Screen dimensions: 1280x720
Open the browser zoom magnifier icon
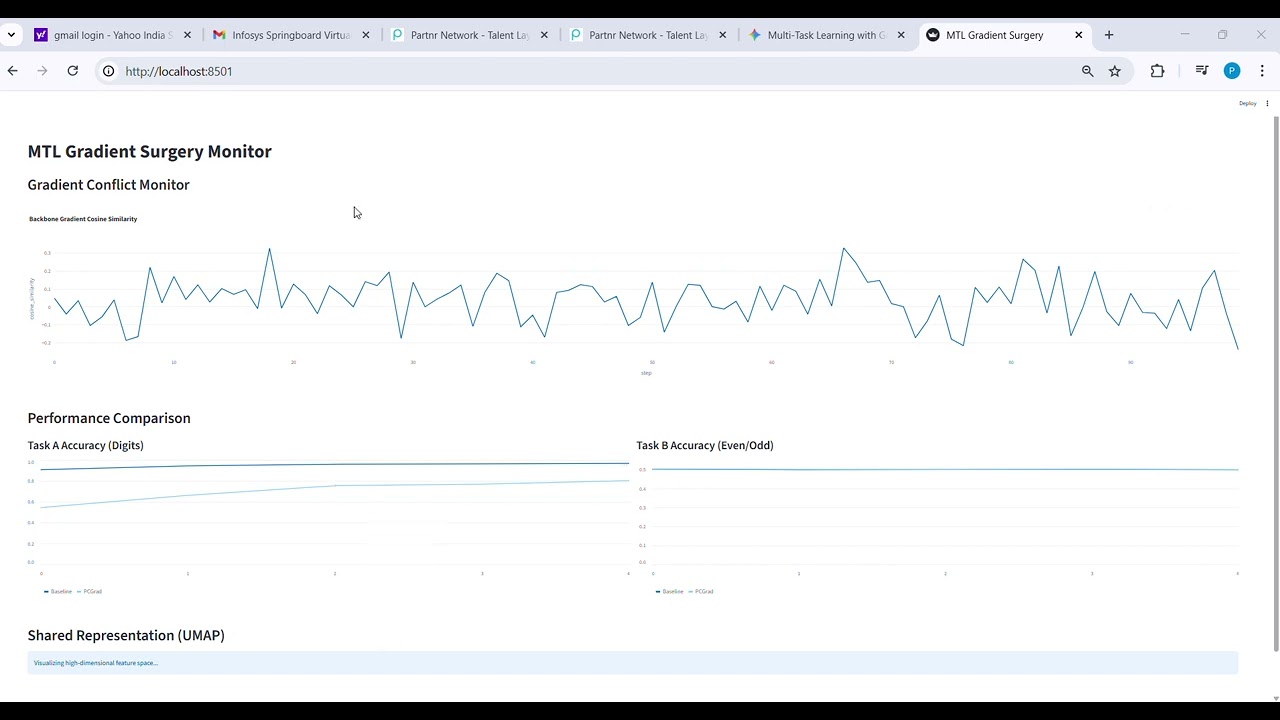1087,71
